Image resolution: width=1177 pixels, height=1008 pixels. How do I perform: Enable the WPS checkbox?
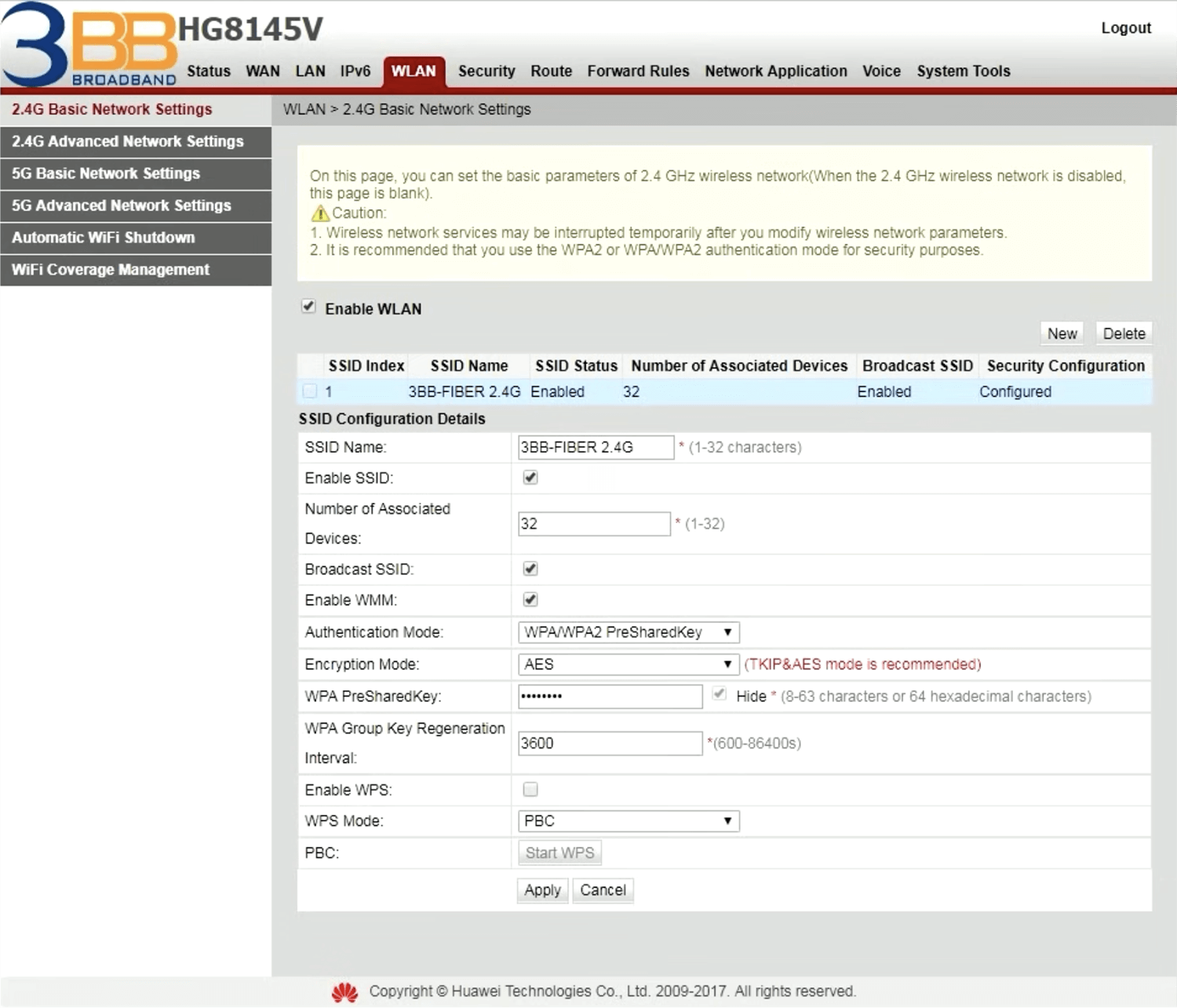click(530, 789)
